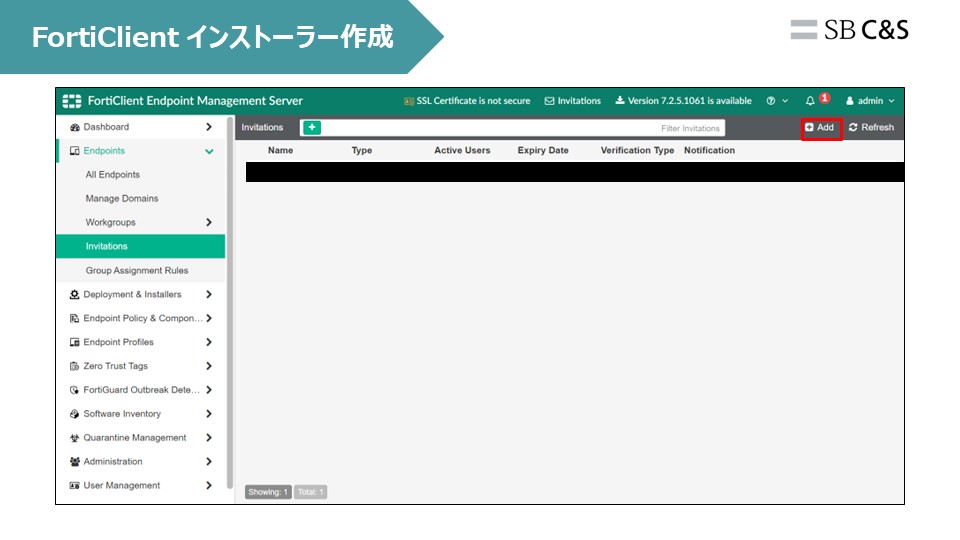Viewport: 960px width, 540px height.
Task: Click the Endpoint Policy & Components icon
Action: (75, 318)
